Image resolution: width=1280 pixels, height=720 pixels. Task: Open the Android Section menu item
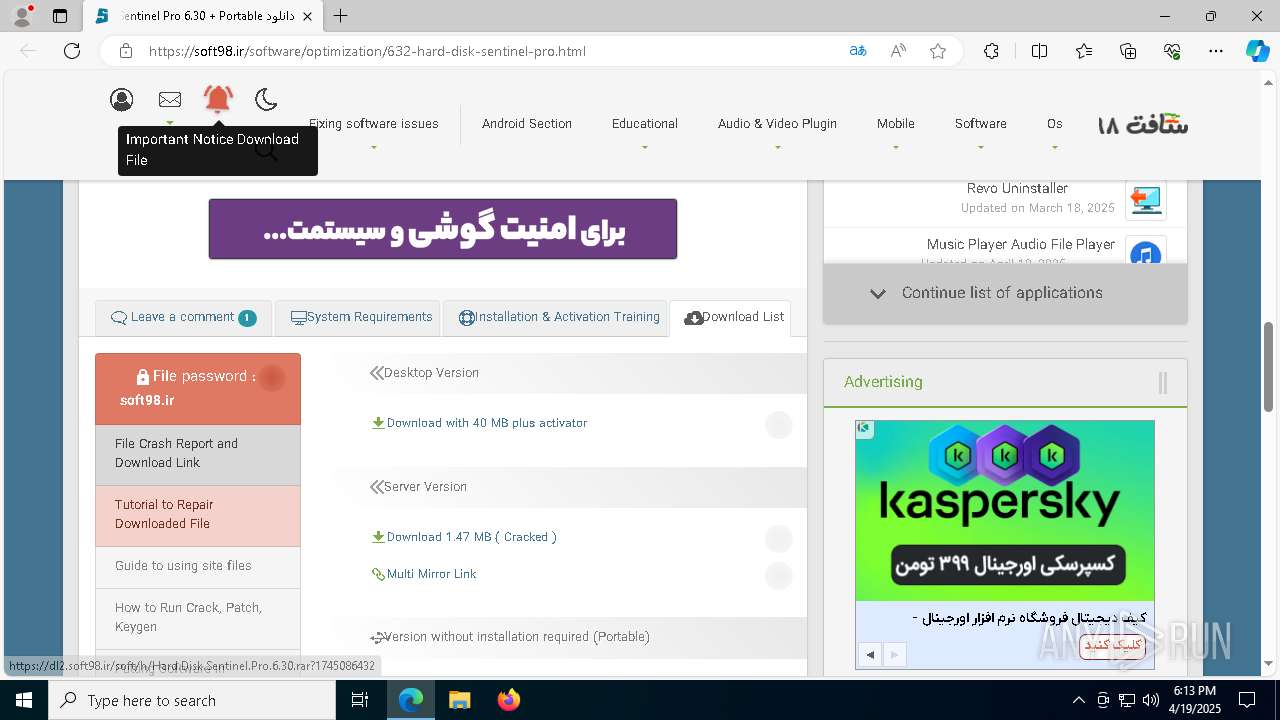(x=527, y=124)
